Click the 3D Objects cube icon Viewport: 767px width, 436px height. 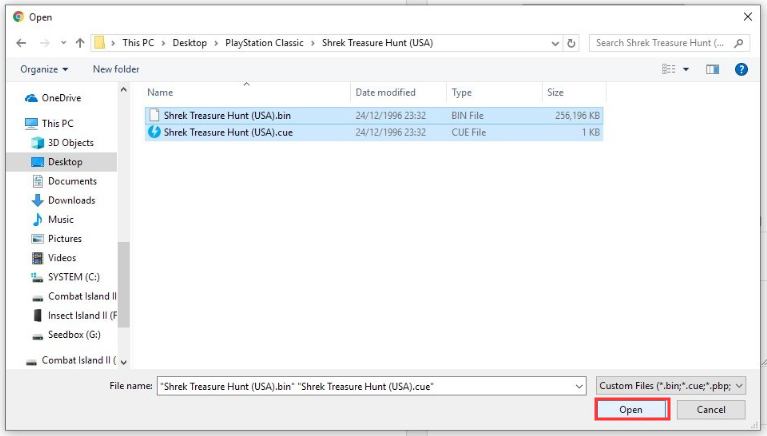37,143
